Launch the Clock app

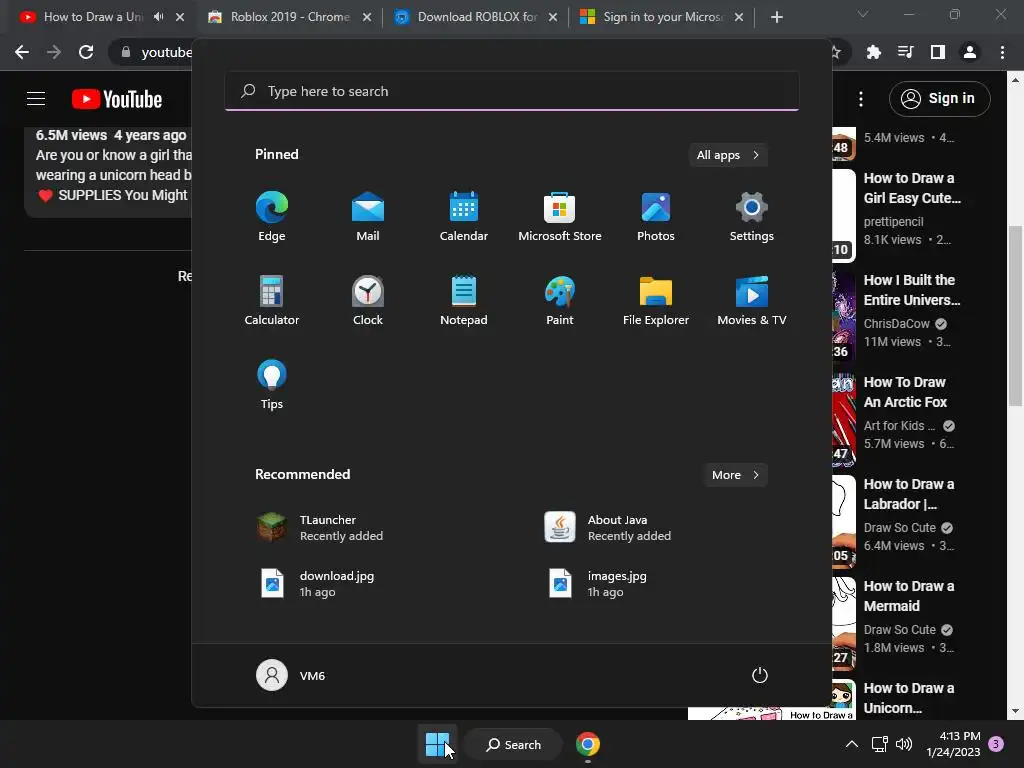point(368,300)
